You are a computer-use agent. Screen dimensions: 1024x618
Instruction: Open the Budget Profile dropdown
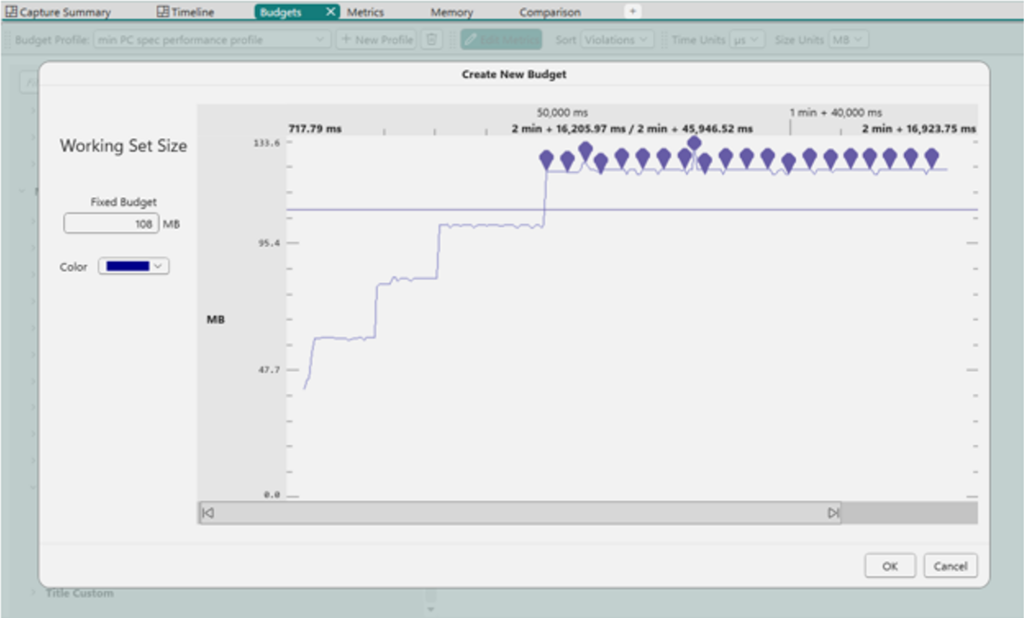(x=211, y=39)
